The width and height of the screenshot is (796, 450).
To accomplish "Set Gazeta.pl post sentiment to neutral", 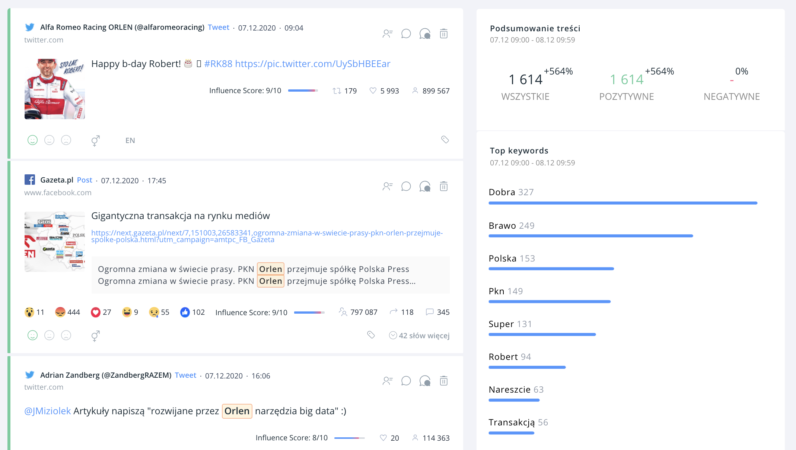I will click(49, 336).
